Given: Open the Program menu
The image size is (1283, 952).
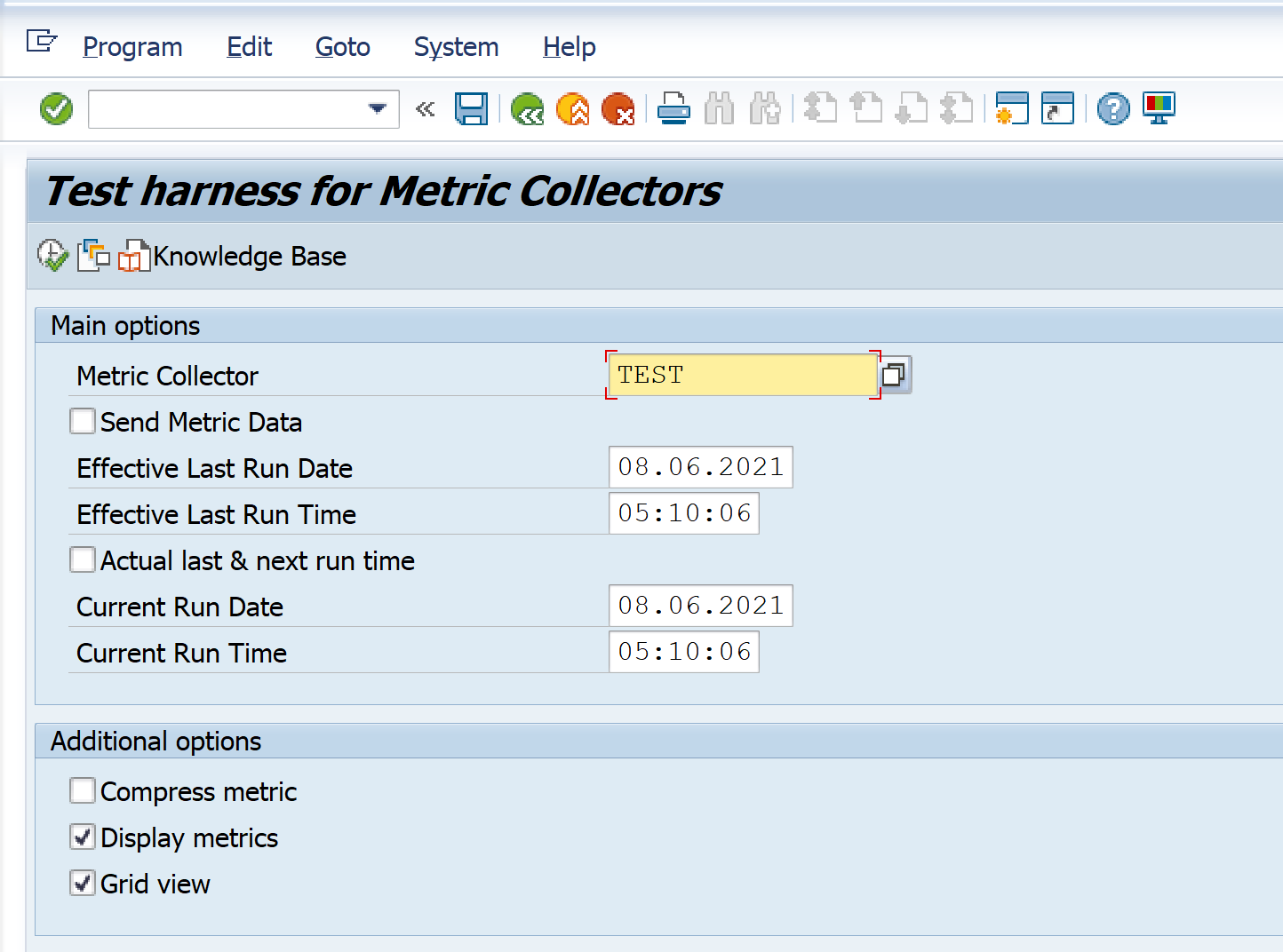Looking at the screenshot, I should (132, 47).
